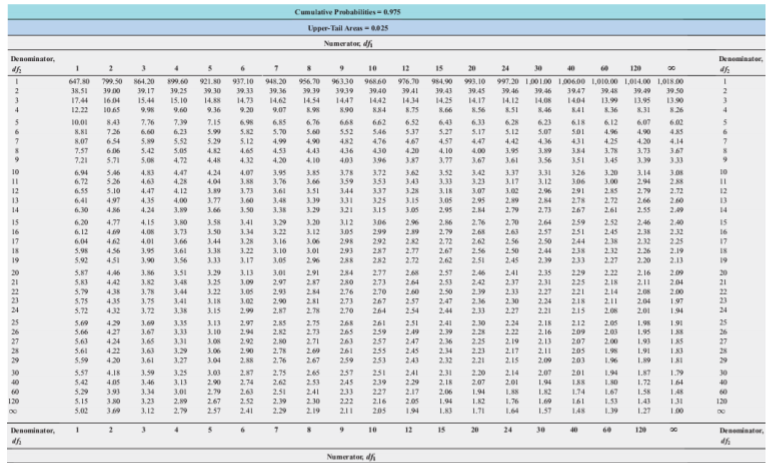Click the value 6.20 in row 15

coord(81,222)
